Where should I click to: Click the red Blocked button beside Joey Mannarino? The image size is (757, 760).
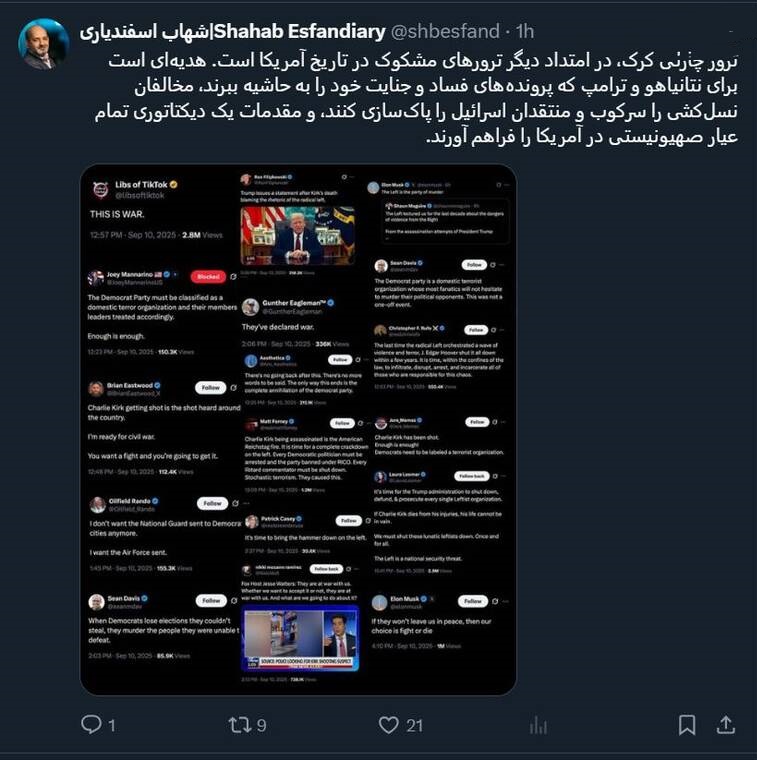pos(208,276)
